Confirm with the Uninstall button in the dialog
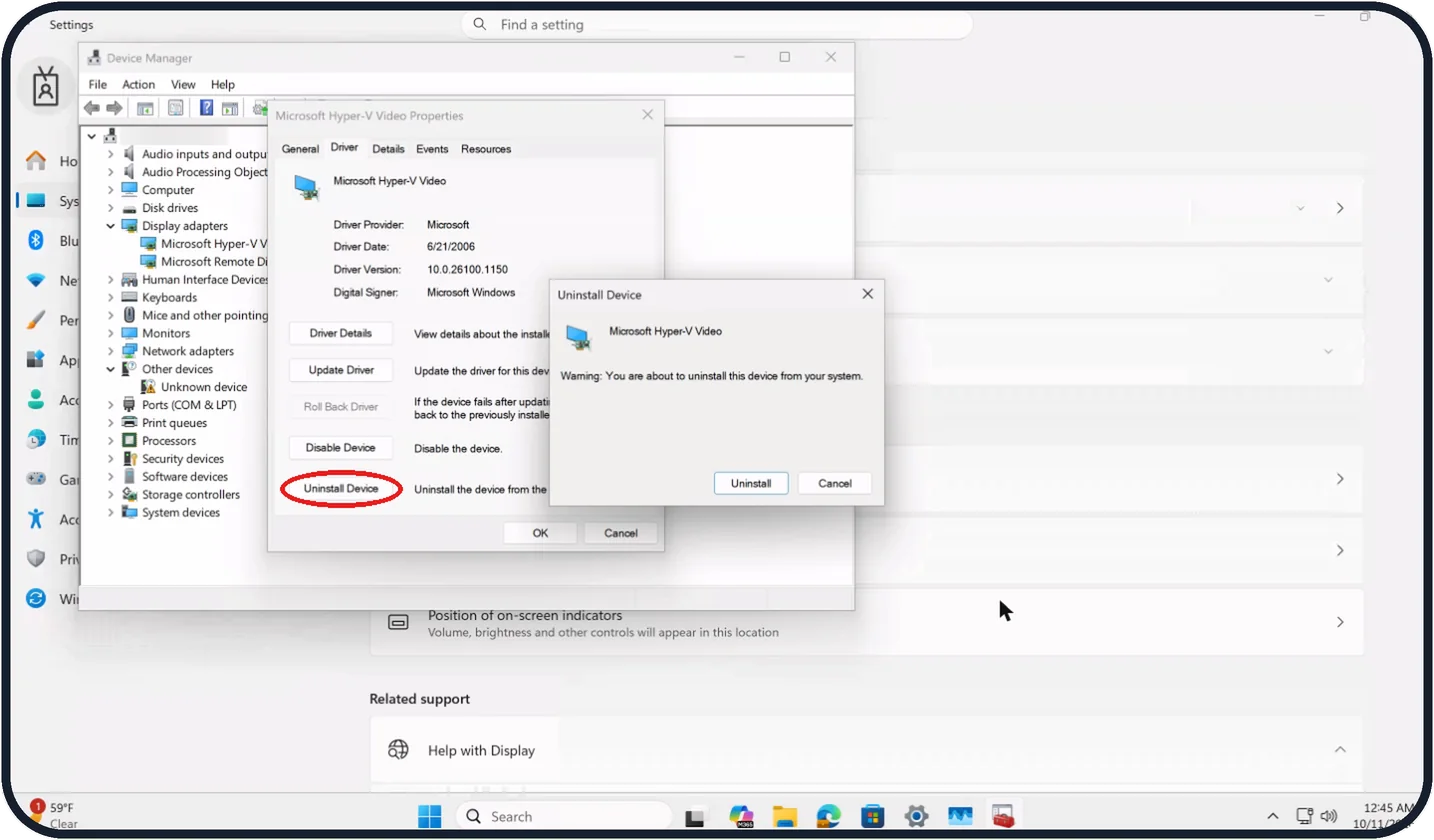Screen dimensions: 1434x840 (751, 483)
